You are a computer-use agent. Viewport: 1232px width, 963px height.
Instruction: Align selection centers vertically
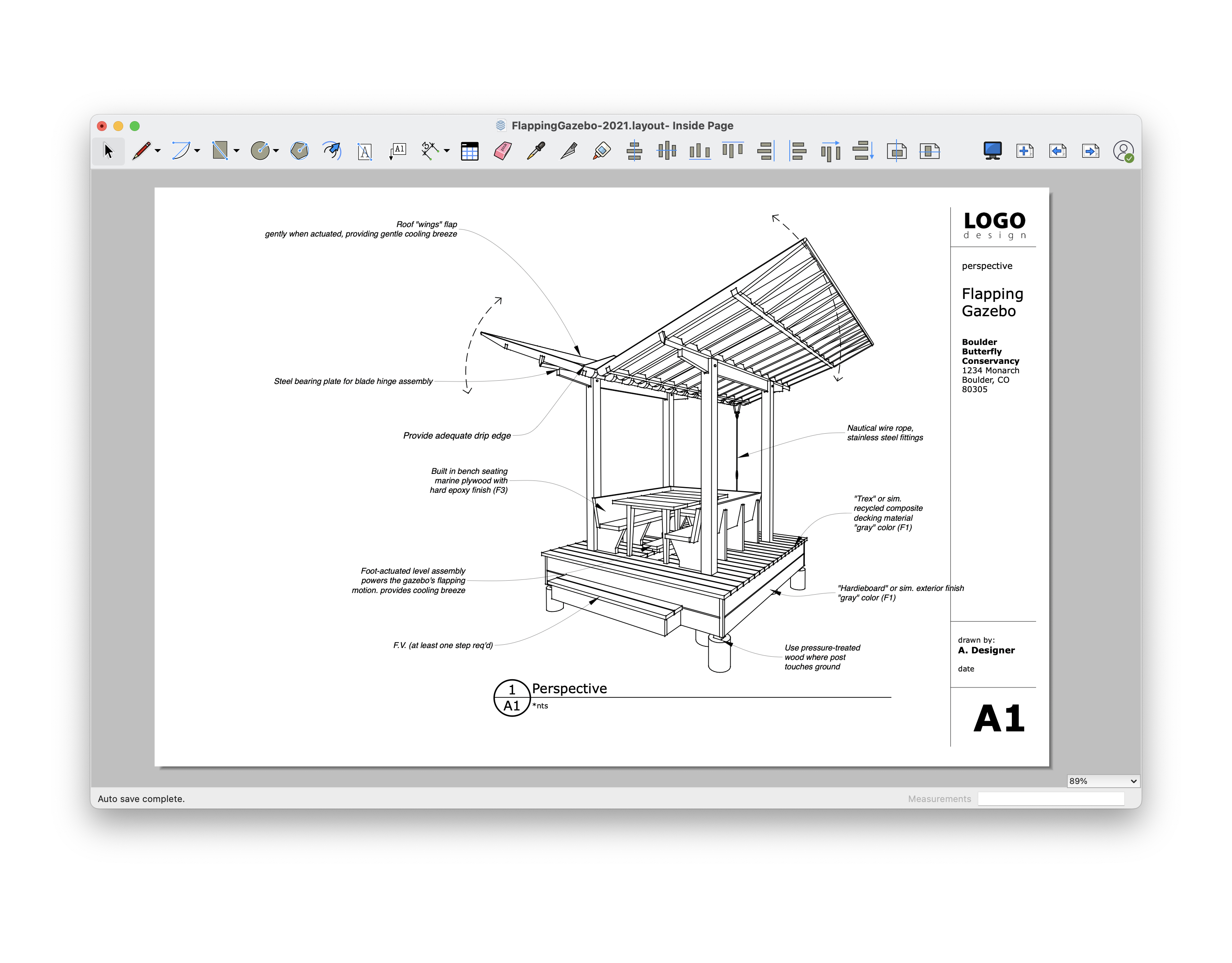point(634,151)
